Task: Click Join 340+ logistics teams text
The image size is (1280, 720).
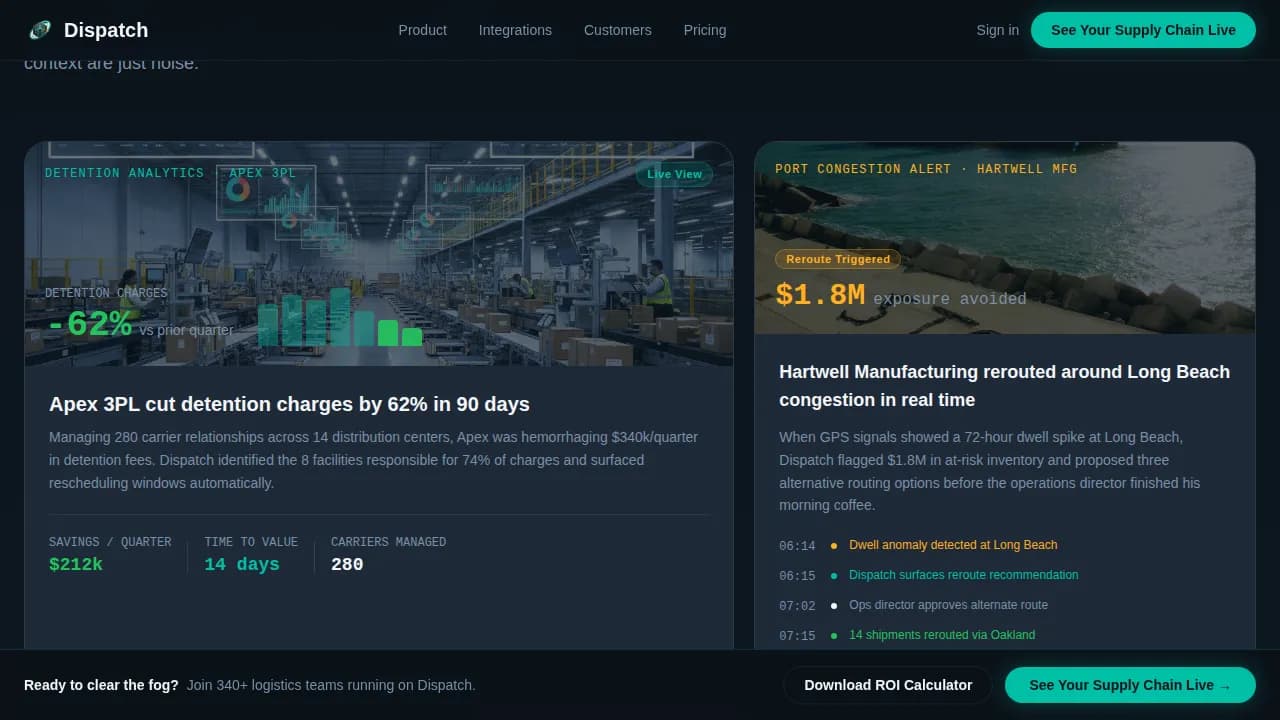Action: coord(331,685)
